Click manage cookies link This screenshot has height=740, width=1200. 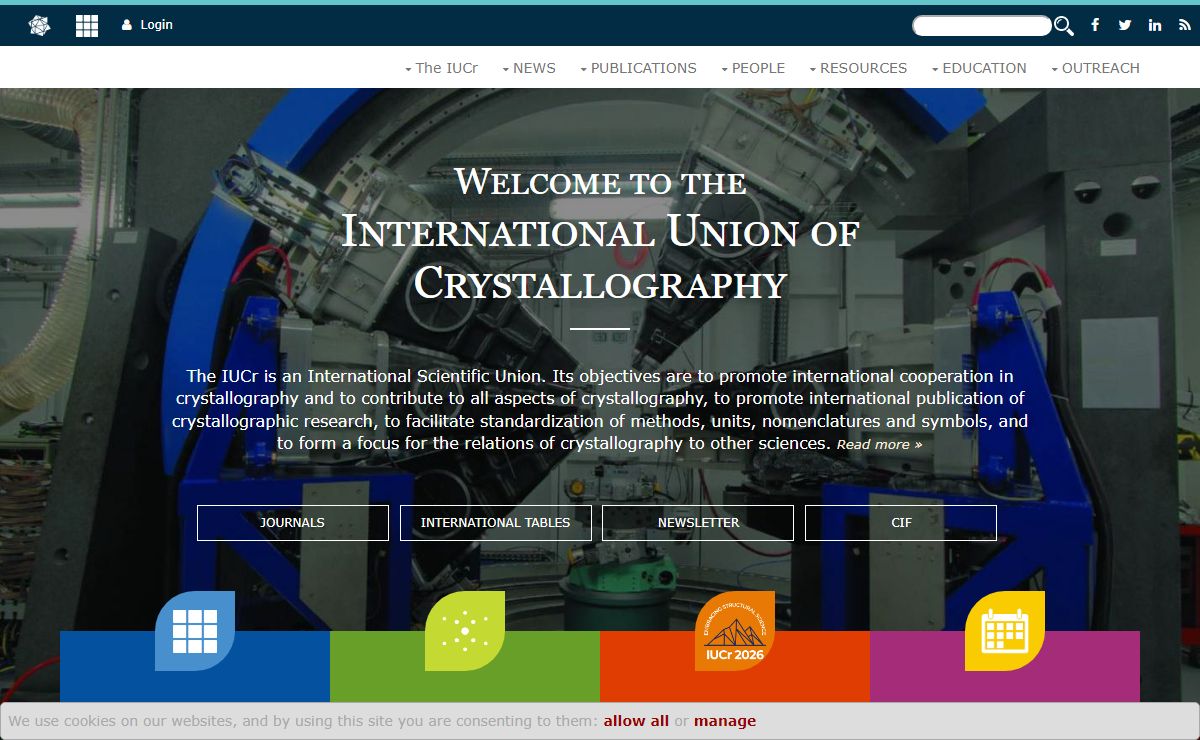coord(725,721)
